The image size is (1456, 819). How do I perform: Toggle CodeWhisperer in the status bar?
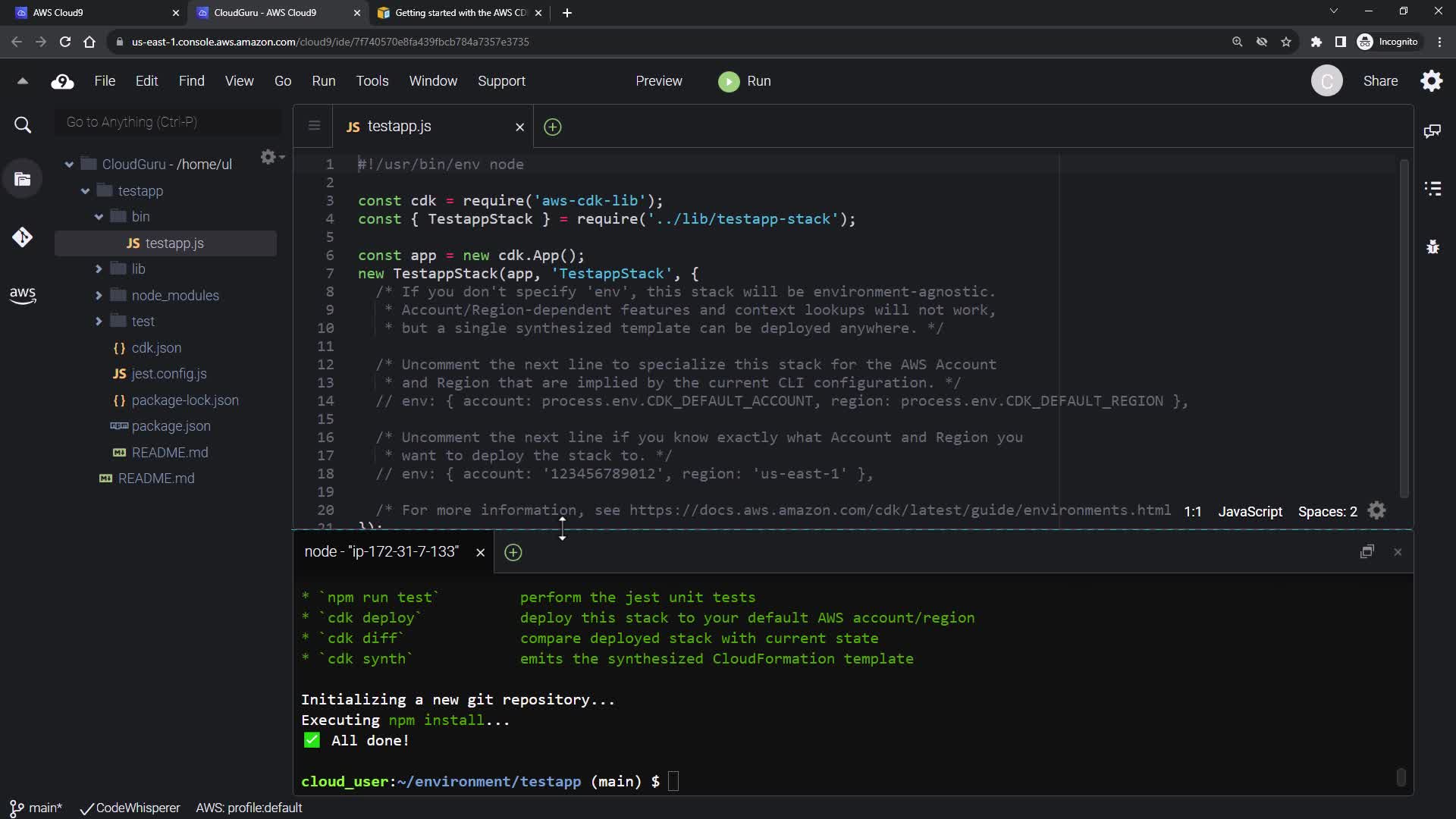[x=130, y=808]
